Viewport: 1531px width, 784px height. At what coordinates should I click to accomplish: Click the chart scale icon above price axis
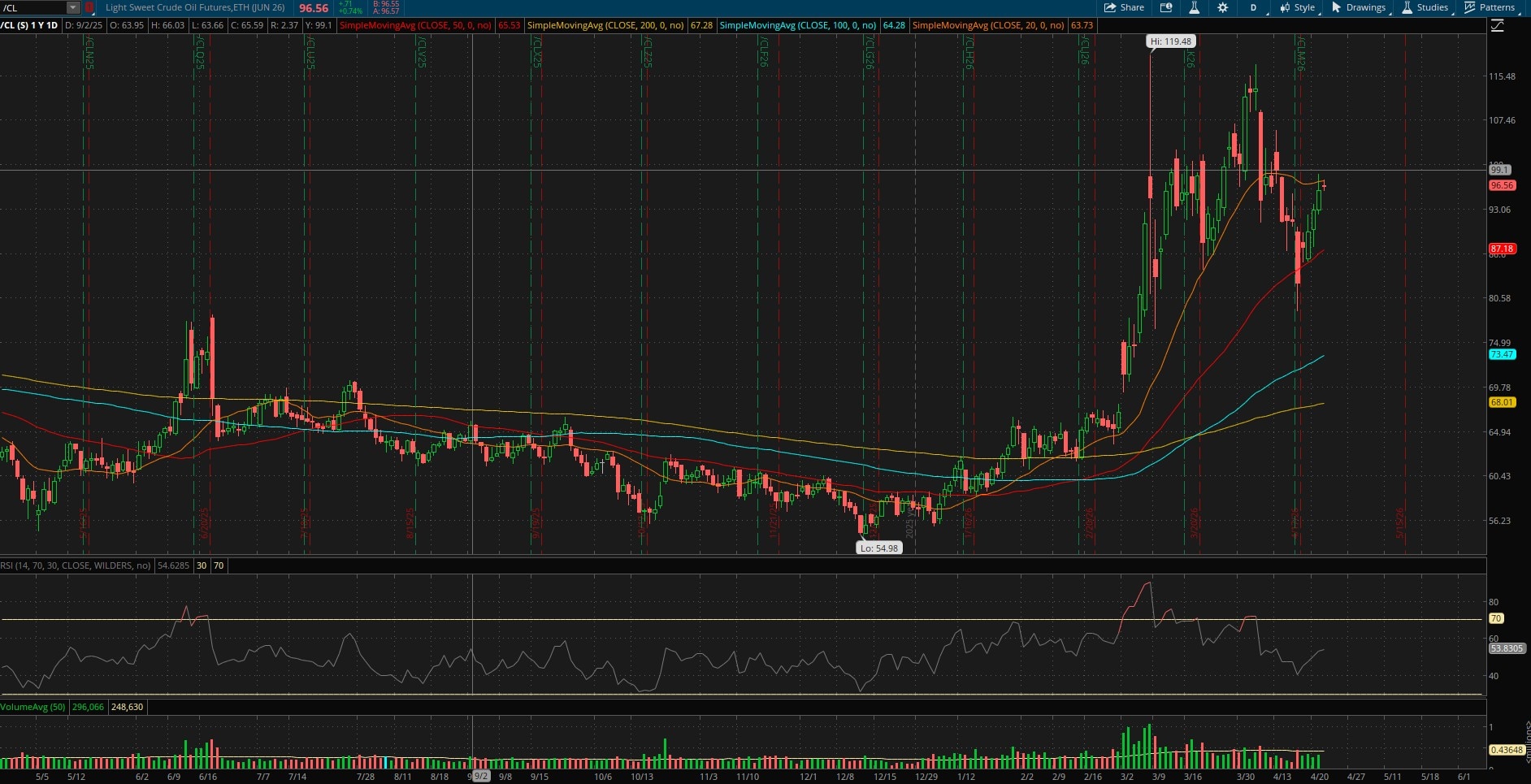(1498, 25)
